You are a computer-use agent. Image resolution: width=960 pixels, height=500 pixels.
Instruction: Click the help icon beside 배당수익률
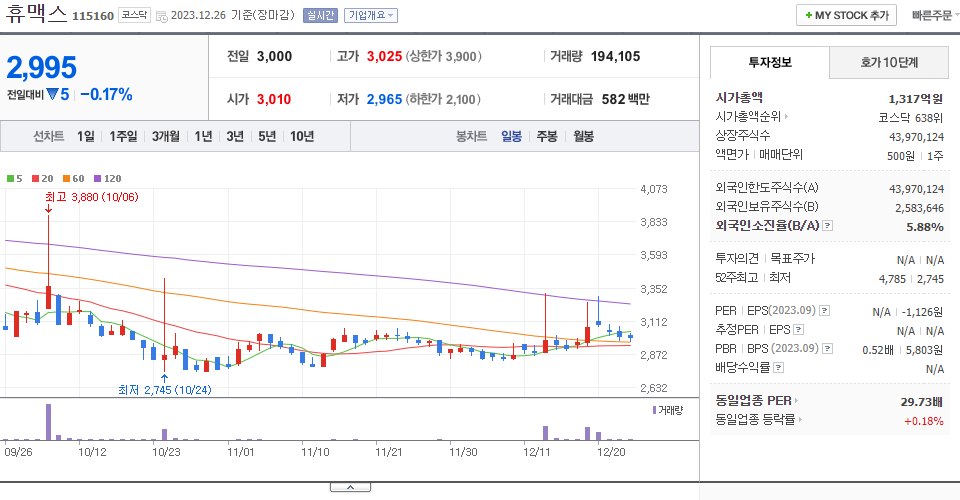[x=778, y=368]
